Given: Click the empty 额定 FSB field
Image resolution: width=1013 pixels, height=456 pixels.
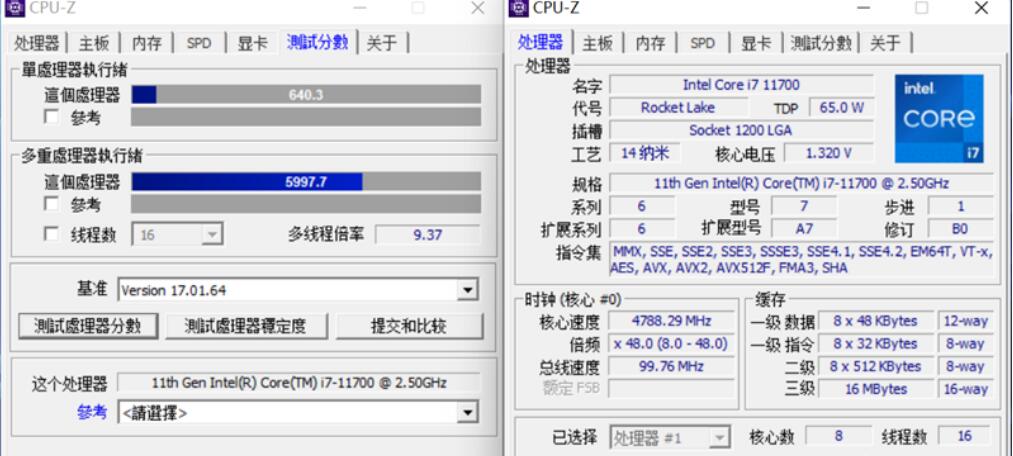Looking at the screenshot, I should click(x=672, y=389).
